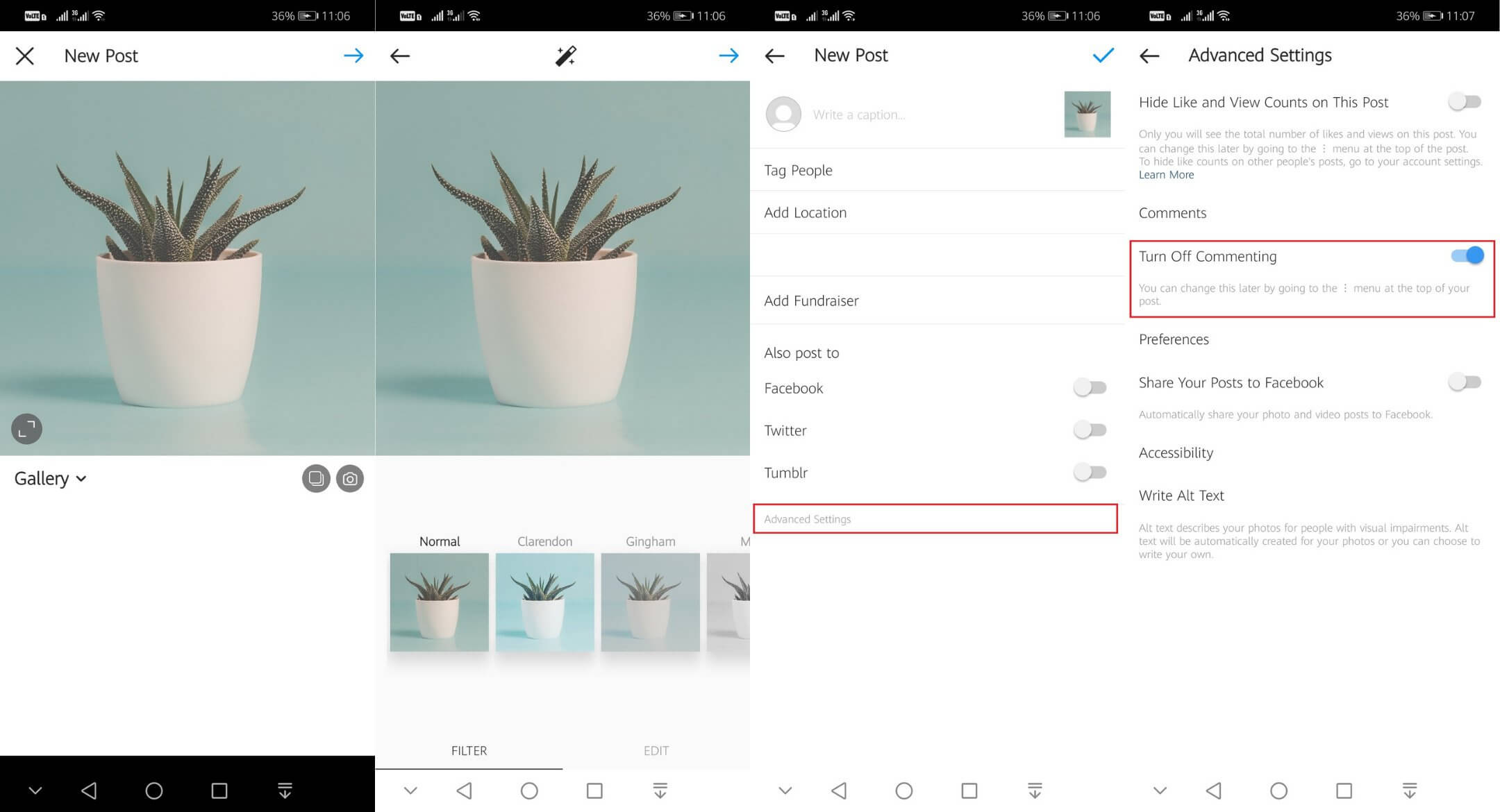Tap Android recents button on filter screen
1500x812 pixels.
(x=594, y=790)
